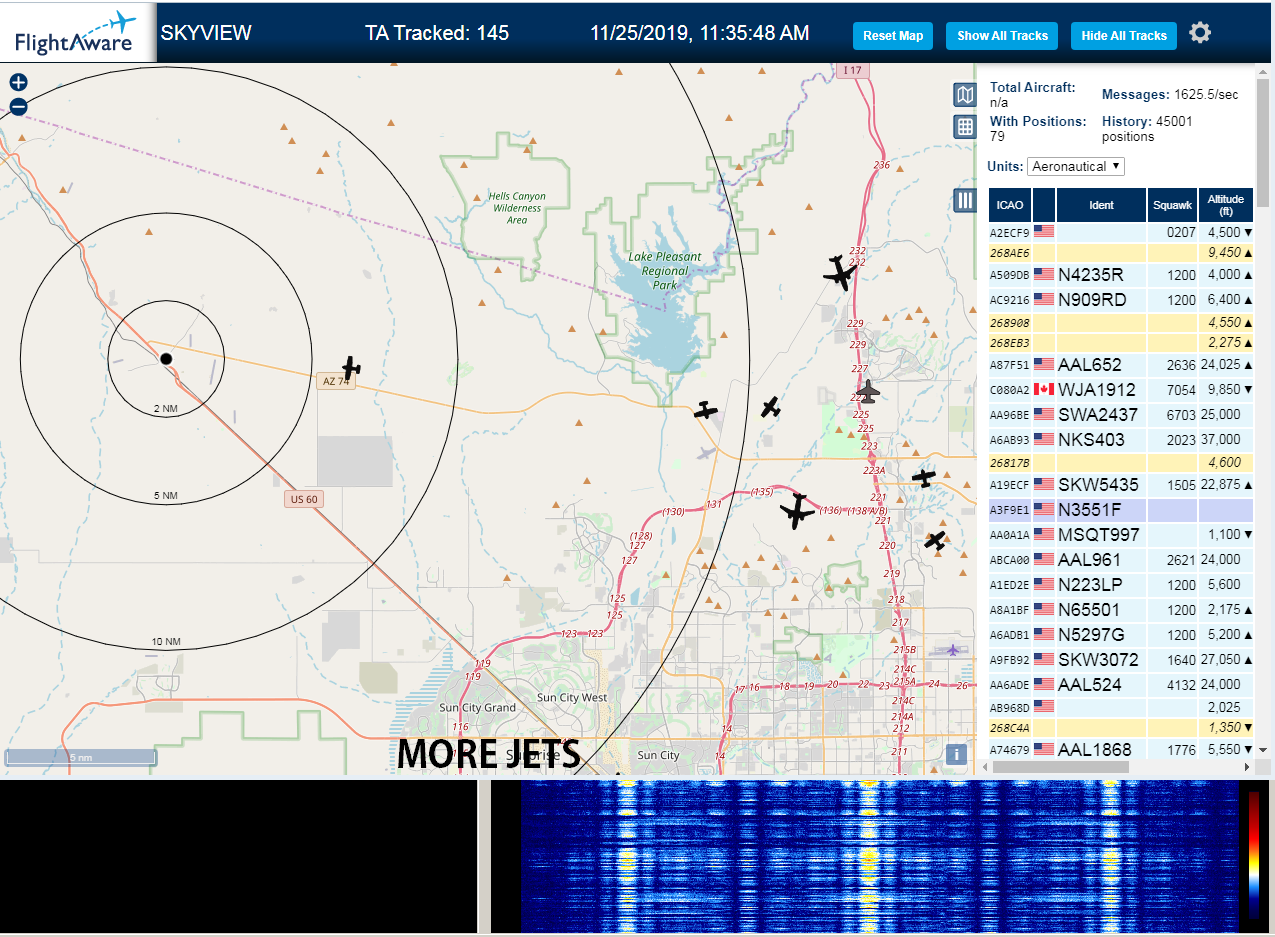The height and width of the screenshot is (937, 1275).
Task: Select aircraft row AAL1868
Action: tap(1121, 750)
